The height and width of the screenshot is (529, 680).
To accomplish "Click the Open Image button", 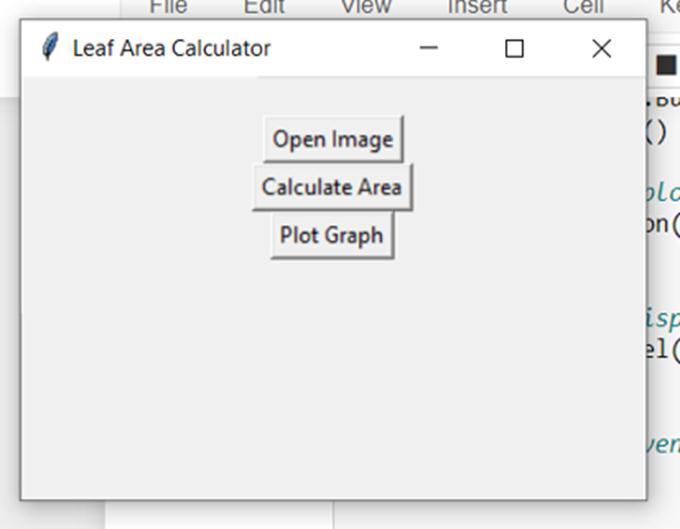I will 333,139.
